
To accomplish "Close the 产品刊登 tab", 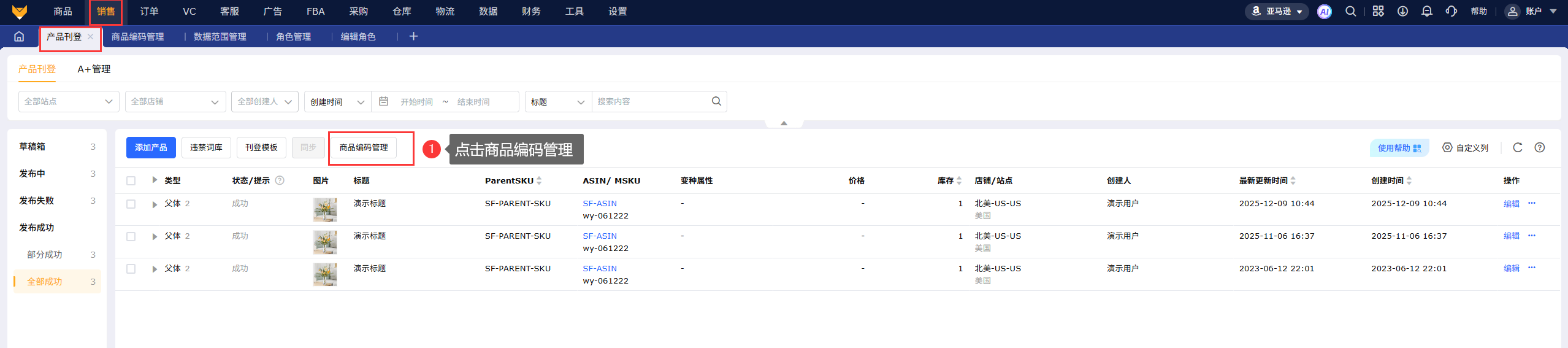I will 91,36.
